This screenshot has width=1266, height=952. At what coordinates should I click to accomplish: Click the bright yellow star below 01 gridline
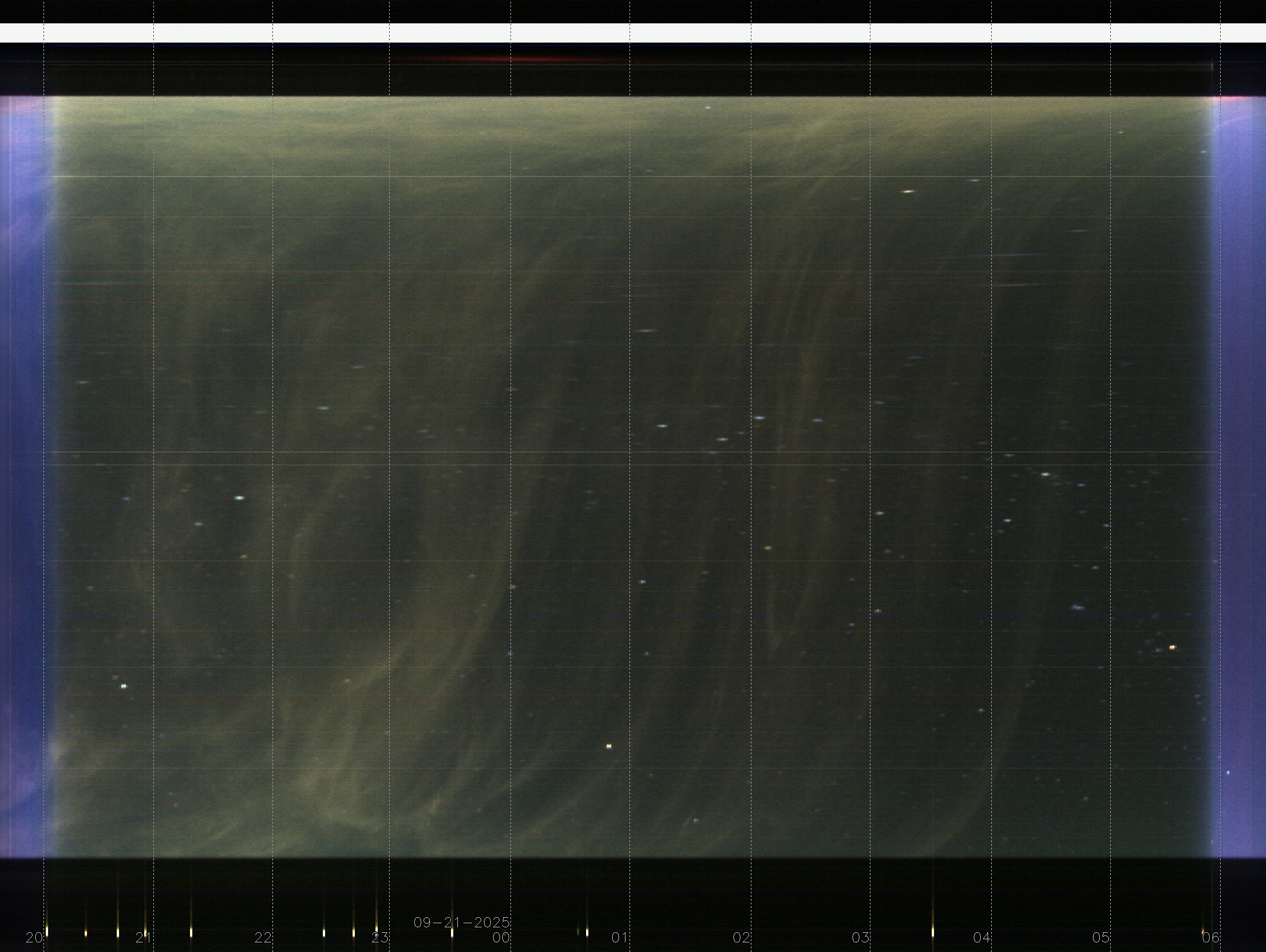pyautogui.click(x=609, y=746)
